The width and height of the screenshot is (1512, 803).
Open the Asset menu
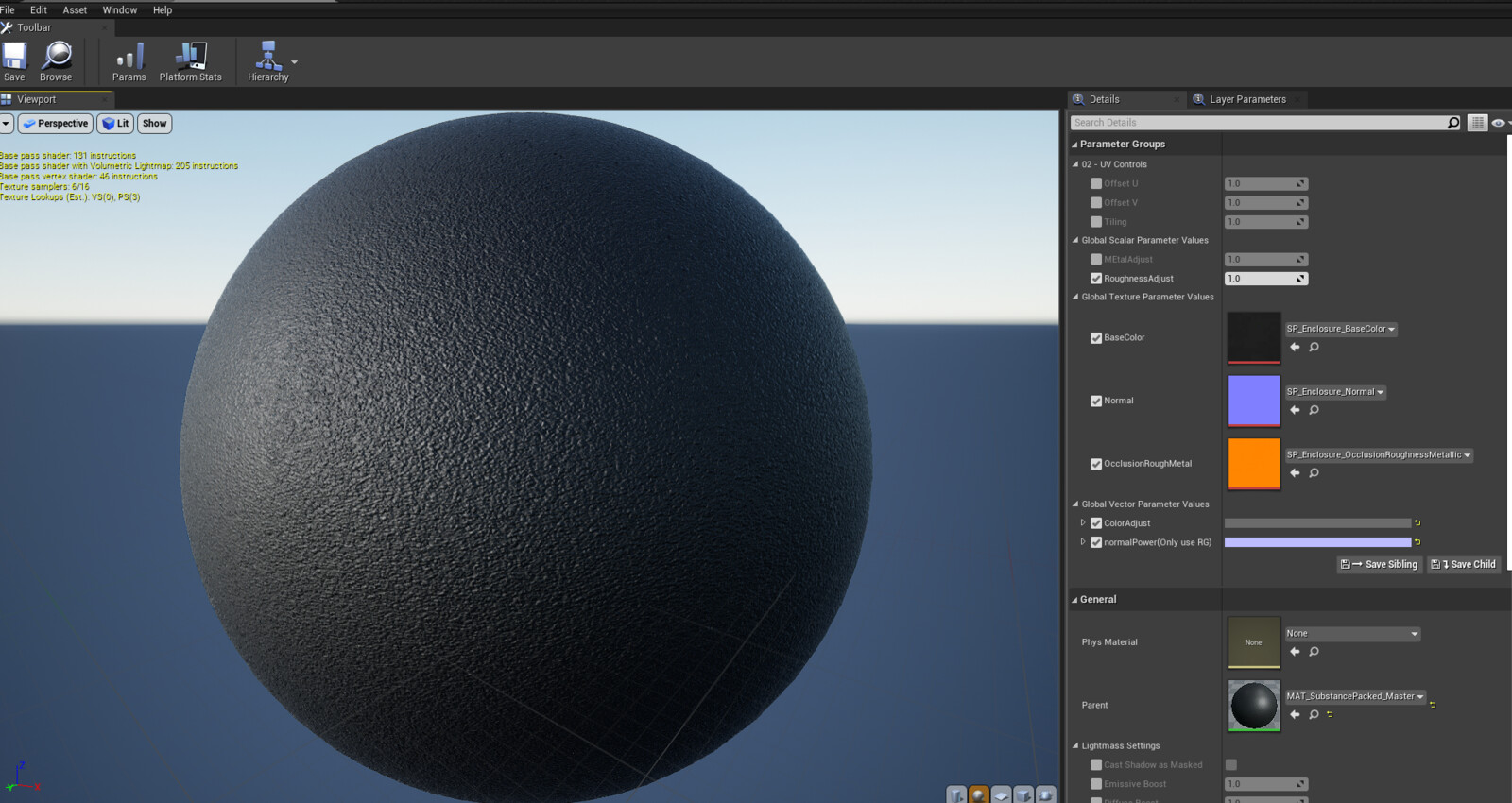coord(75,10)
